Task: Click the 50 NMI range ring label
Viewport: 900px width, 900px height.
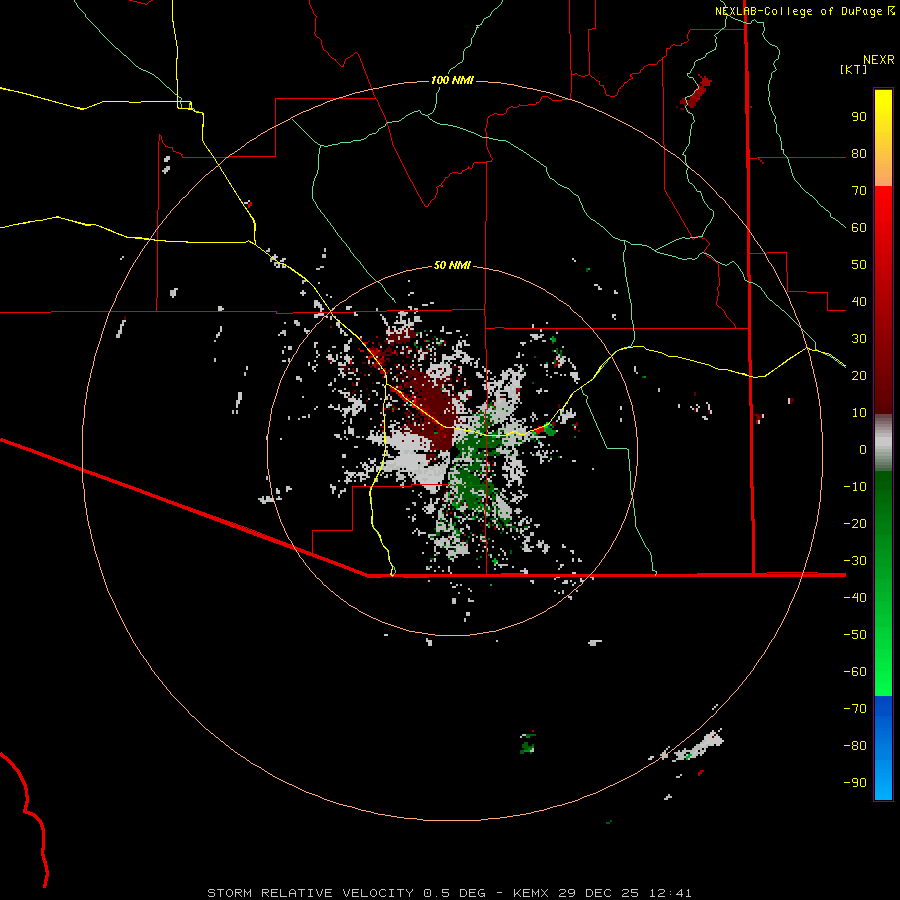Action: pyautogui.click(x=452, y=265)
